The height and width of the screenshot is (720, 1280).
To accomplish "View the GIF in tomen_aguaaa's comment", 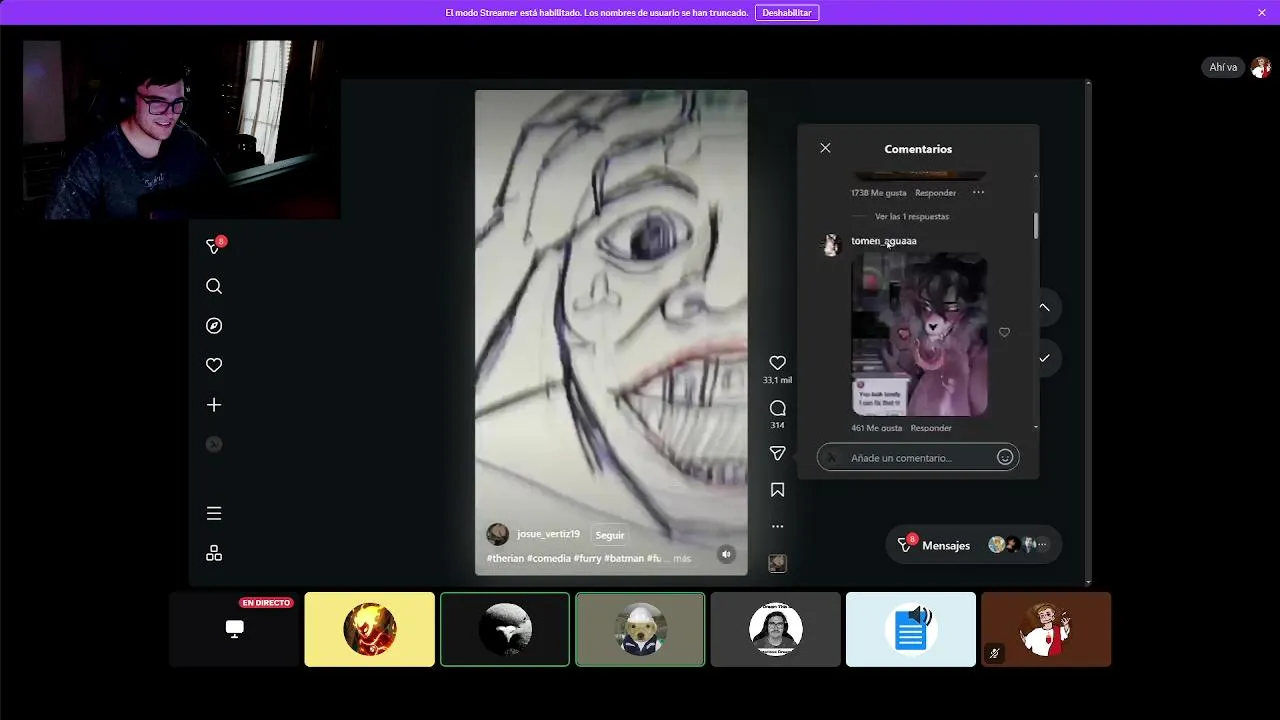I will 919,334.
